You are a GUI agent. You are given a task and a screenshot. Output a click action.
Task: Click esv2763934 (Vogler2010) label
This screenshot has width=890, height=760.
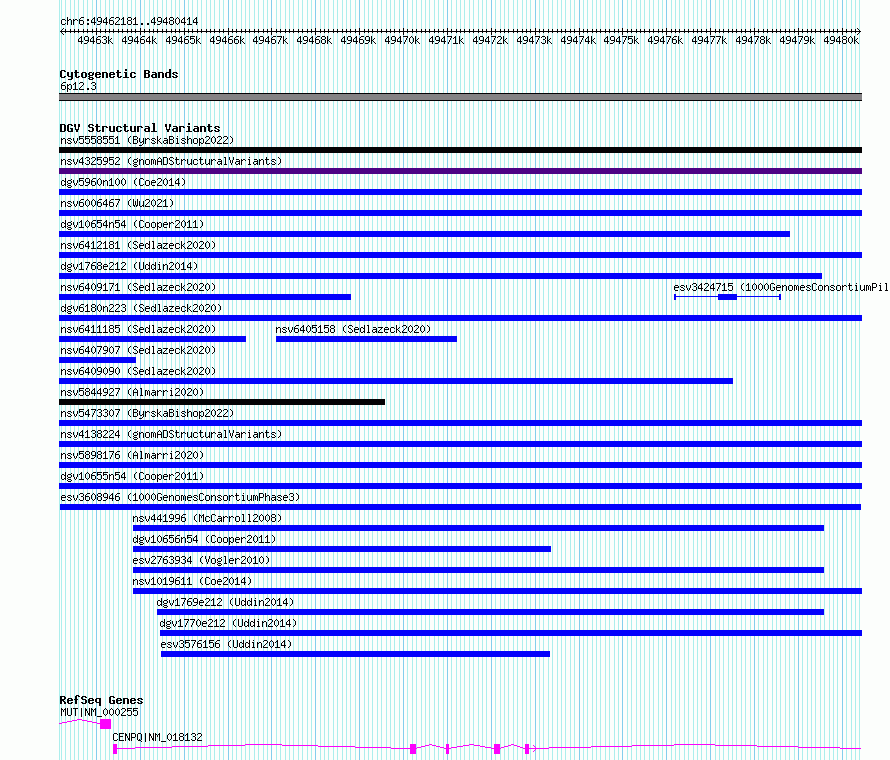(x=201, y=560)
